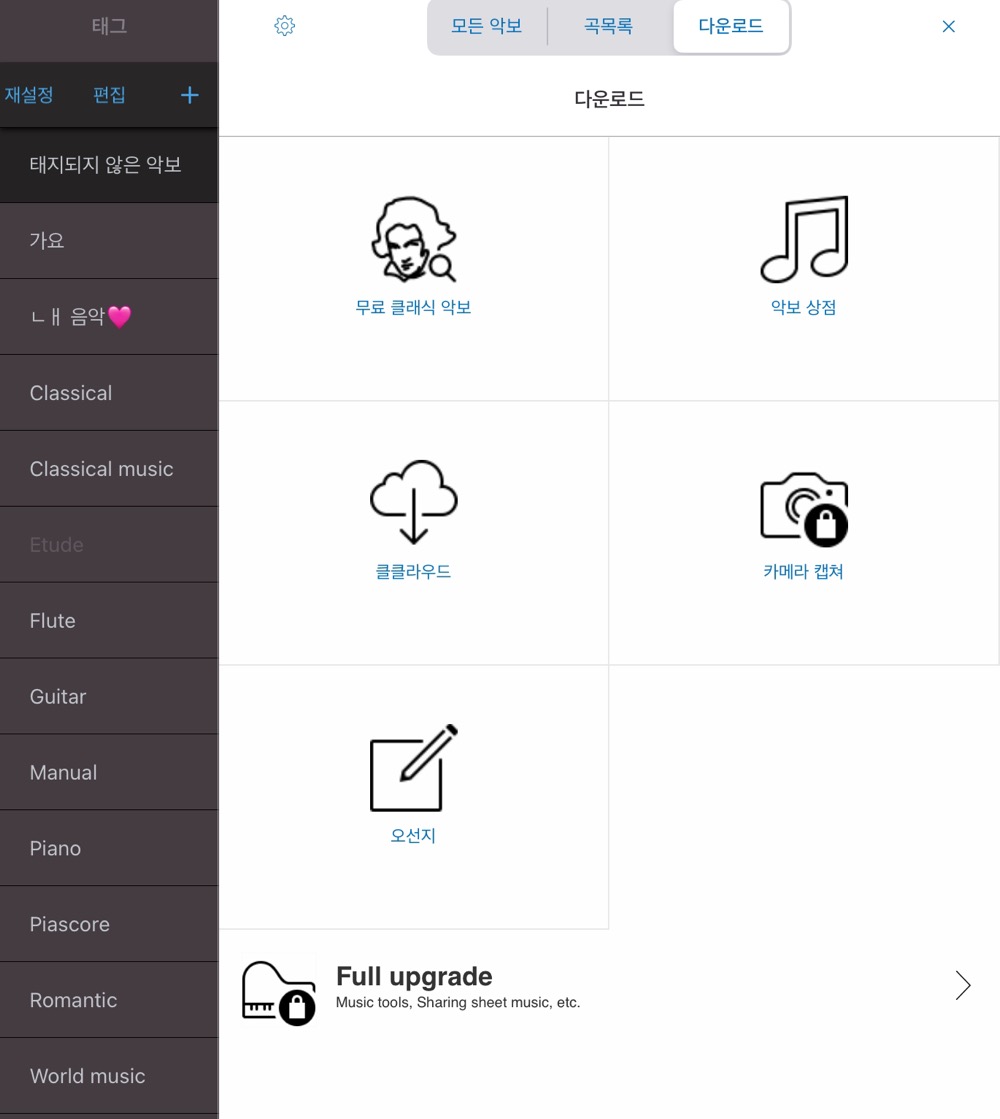Tap the locked piano Full upgrade icon
The image size is (1000, 1119).
(278, 993)
